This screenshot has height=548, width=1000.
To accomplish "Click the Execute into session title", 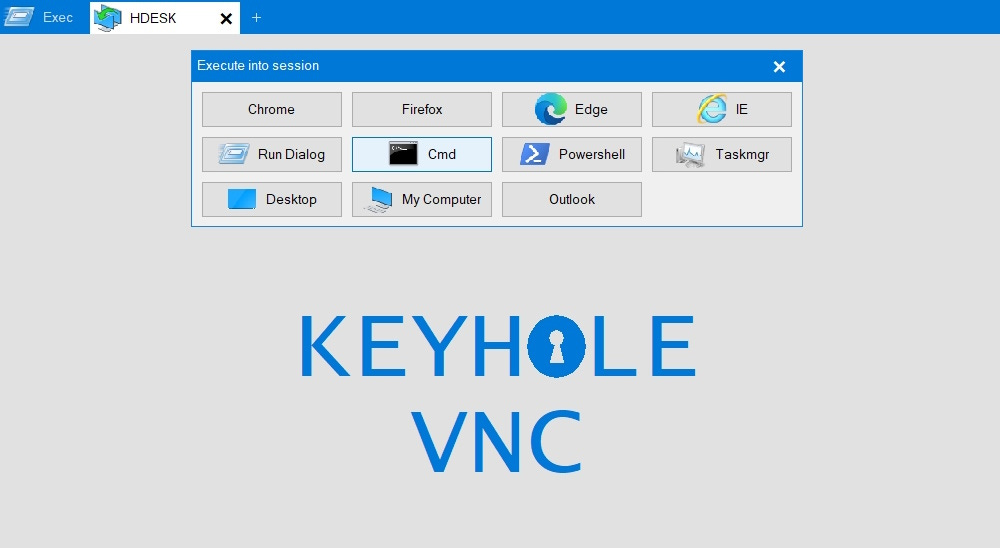I will [258, 66].
